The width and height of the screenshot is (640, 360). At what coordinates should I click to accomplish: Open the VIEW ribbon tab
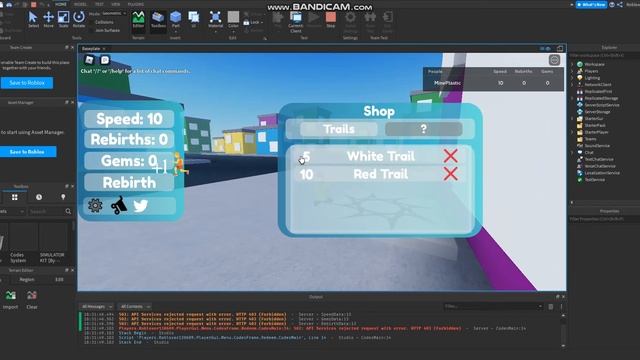pyautogui.click(x=116, y=4)
